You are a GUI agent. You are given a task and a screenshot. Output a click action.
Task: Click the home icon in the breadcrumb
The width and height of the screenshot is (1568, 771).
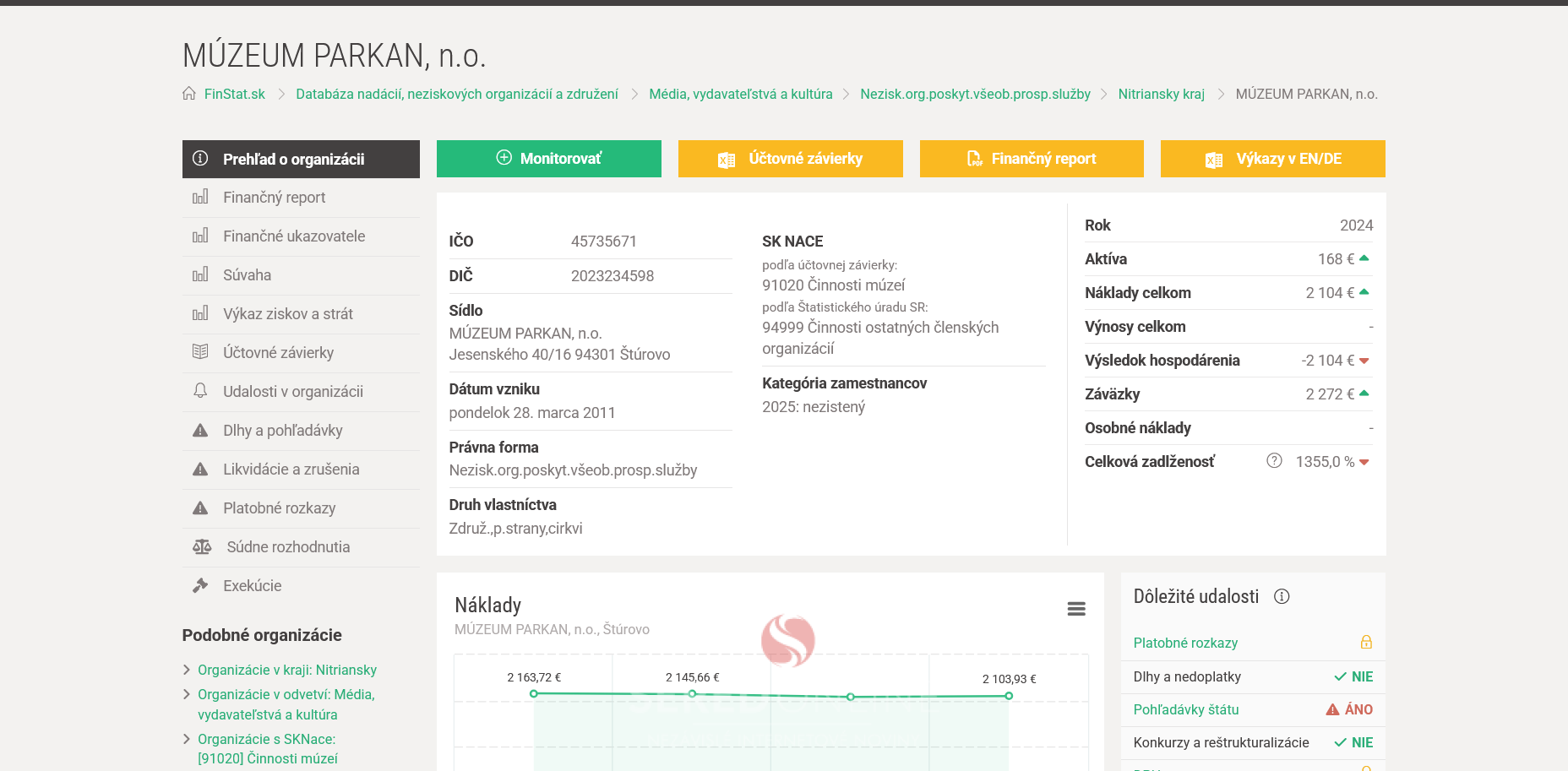[x=189, y=94]
